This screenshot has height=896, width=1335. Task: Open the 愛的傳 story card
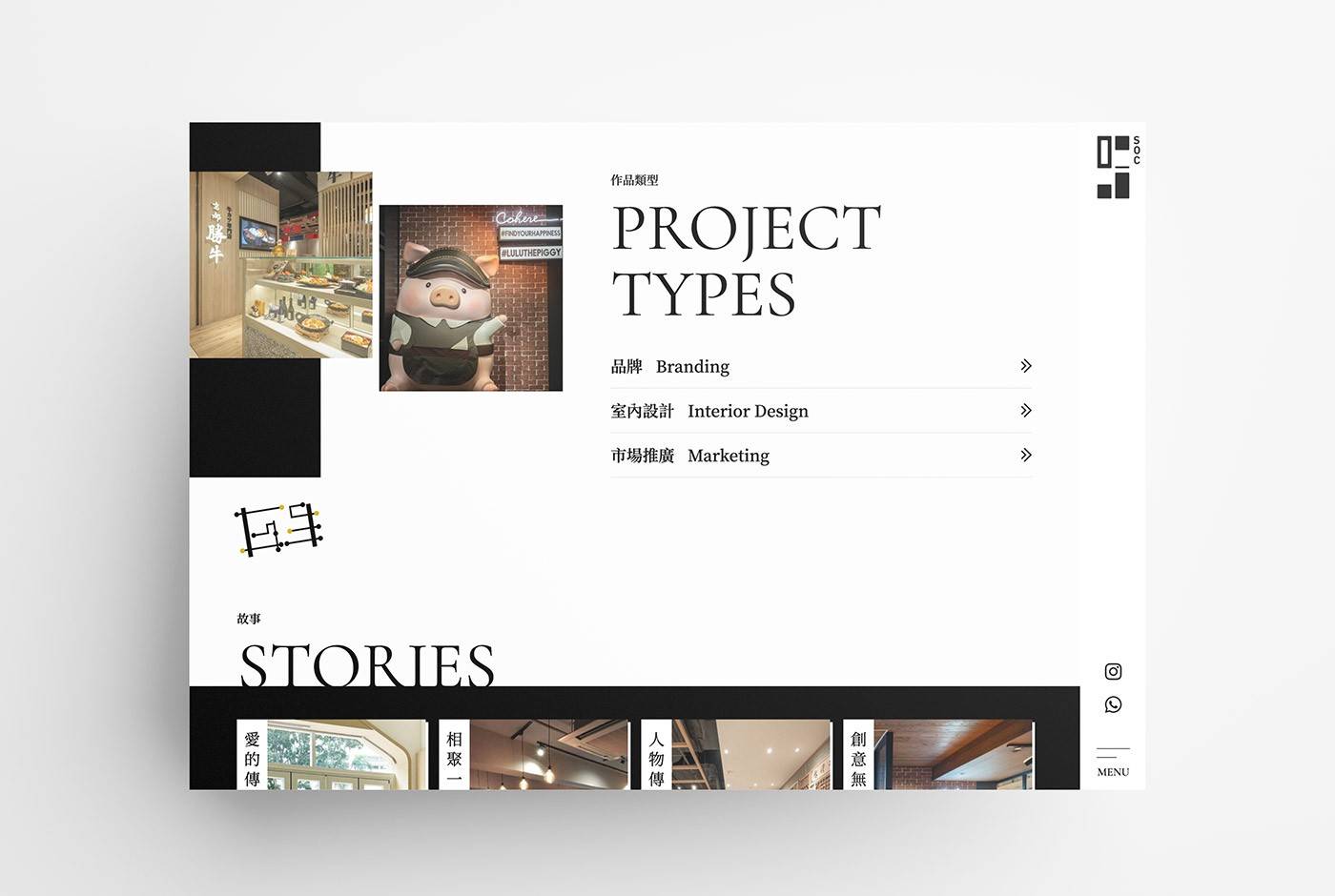click(x=332, y=754)
